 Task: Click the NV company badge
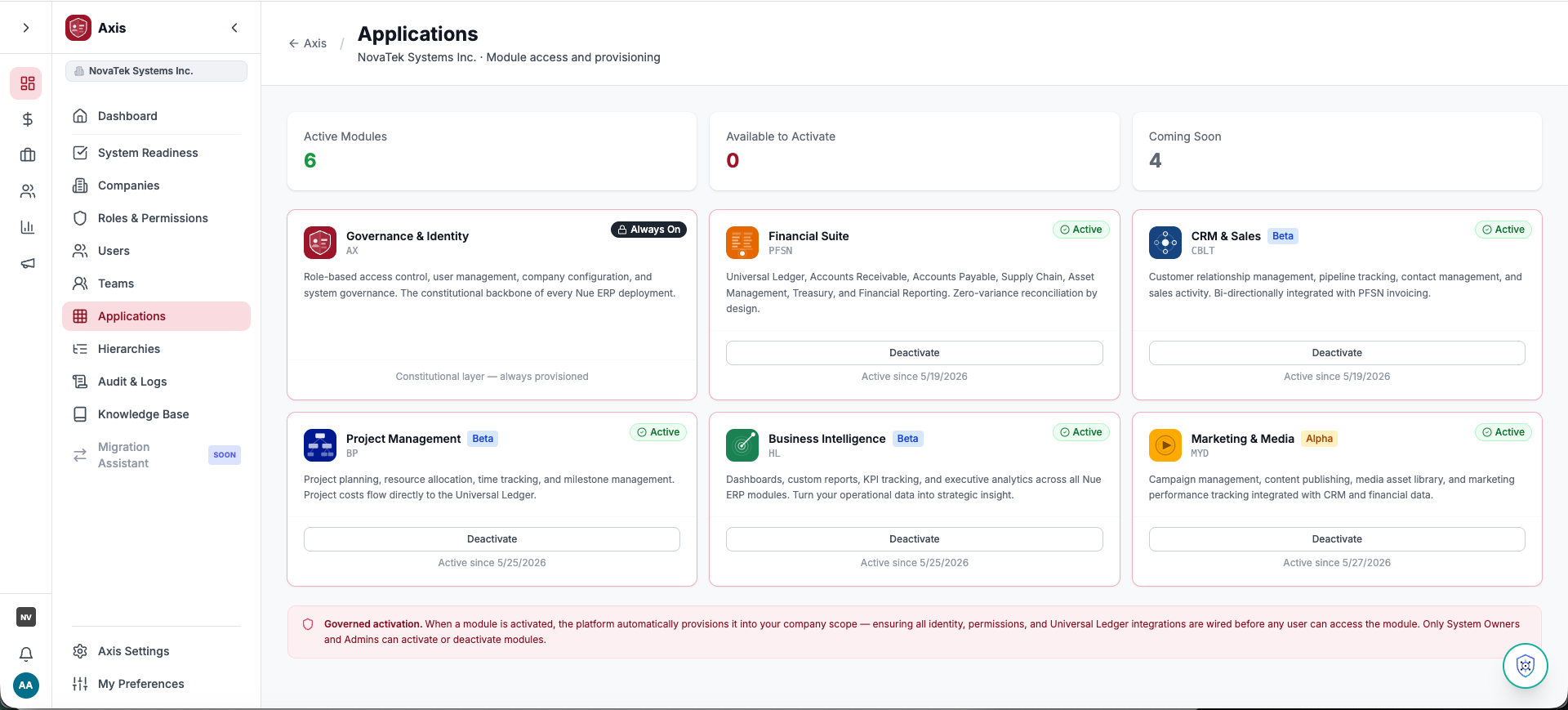[x=26, y=617]
